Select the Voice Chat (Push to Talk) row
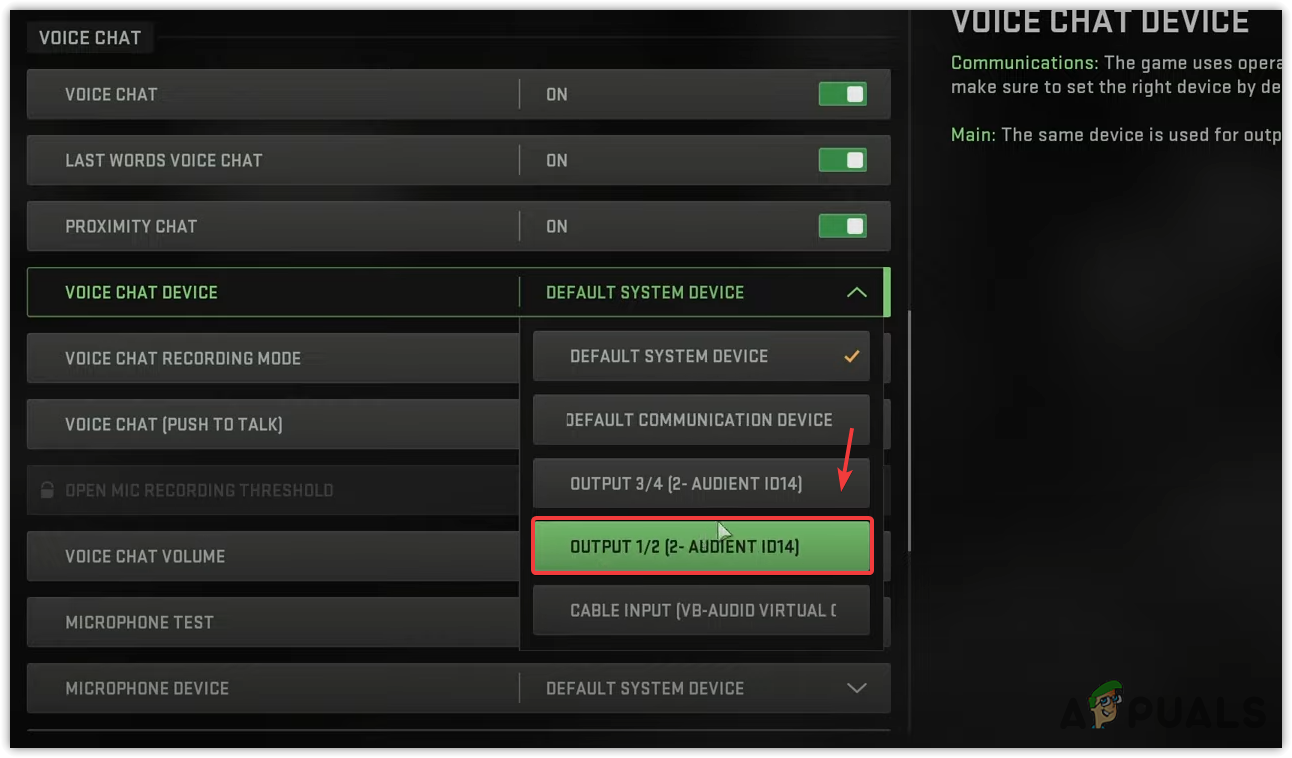 pyautogui.click(x=174, y=424)
